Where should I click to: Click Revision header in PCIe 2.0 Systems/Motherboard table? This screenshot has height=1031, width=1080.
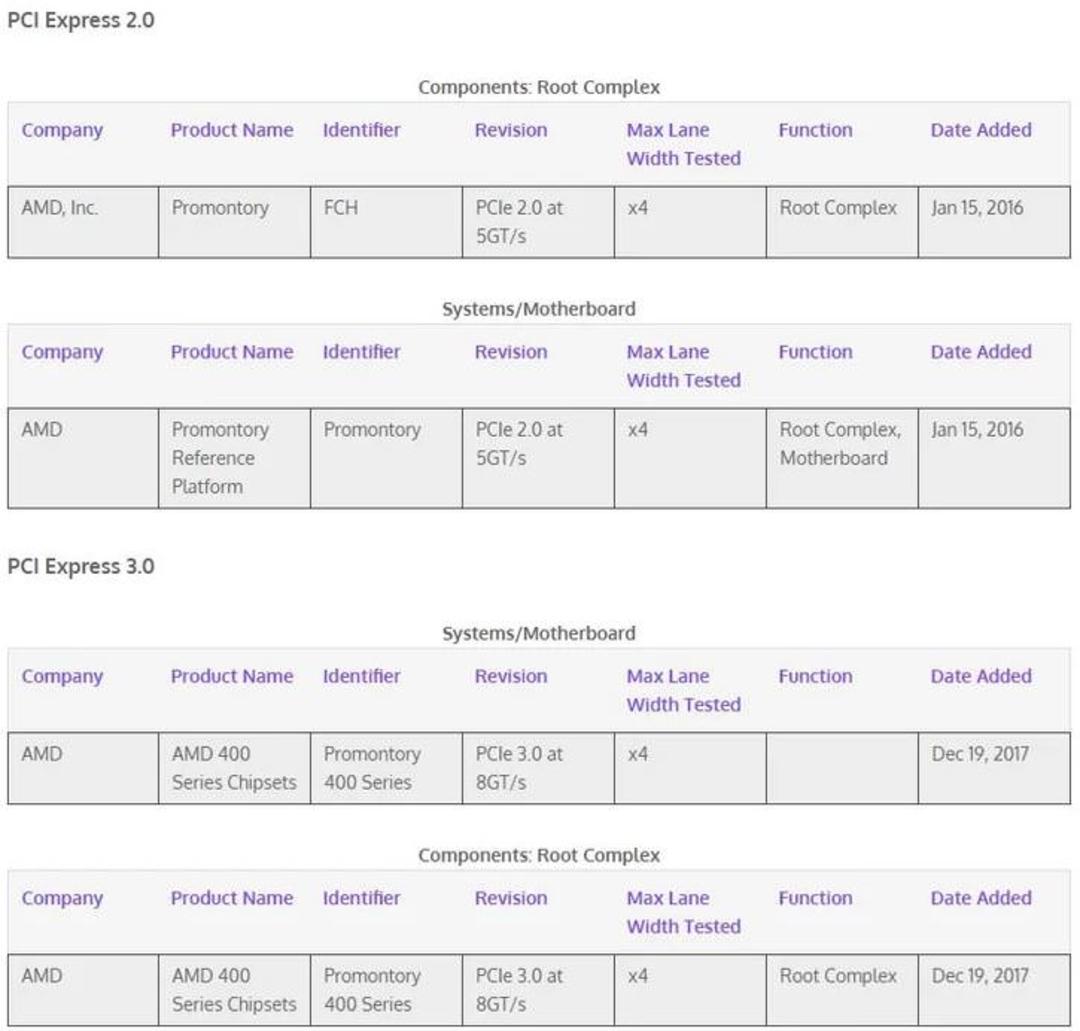[x=511, y=352]
